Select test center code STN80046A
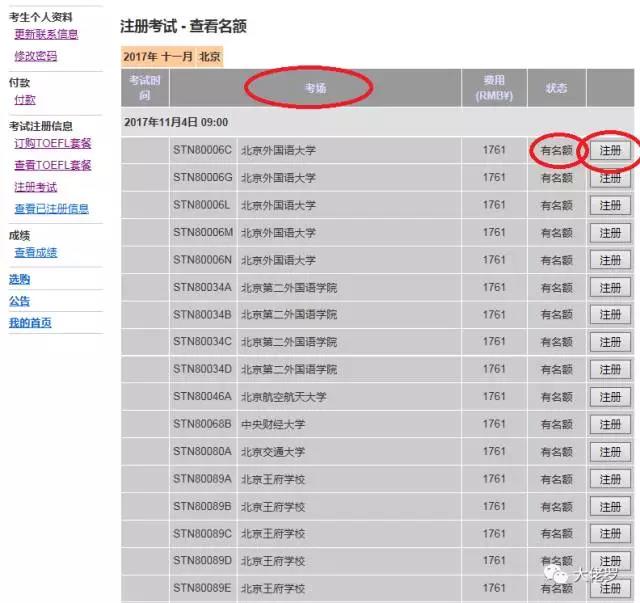The width and height of the screenshot is (640, 603). [202, 396]
